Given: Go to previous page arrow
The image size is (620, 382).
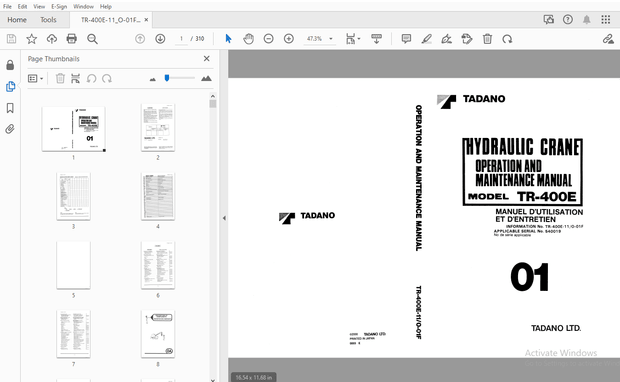Looking at the screenshot, I should point(140,39).
